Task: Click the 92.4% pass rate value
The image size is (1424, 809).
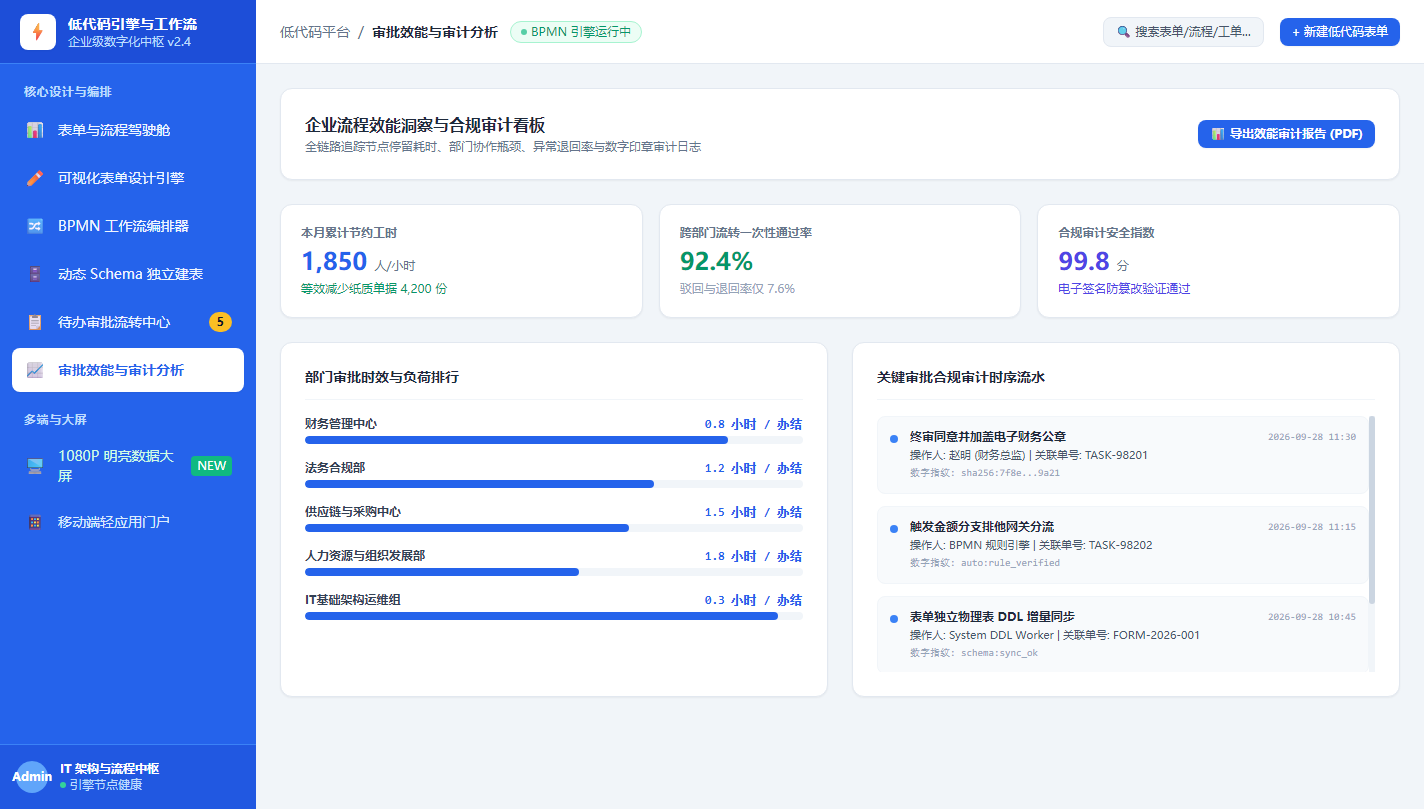Action: [716, 262]
